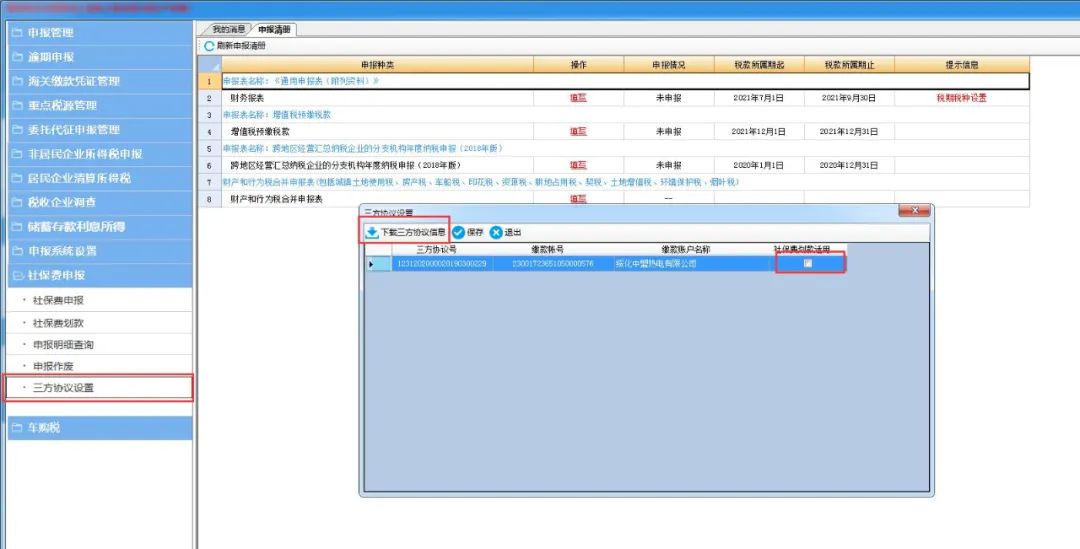
Task: Click the folder icon beside 储蓄存款利息所得
Action: [17, 227]
